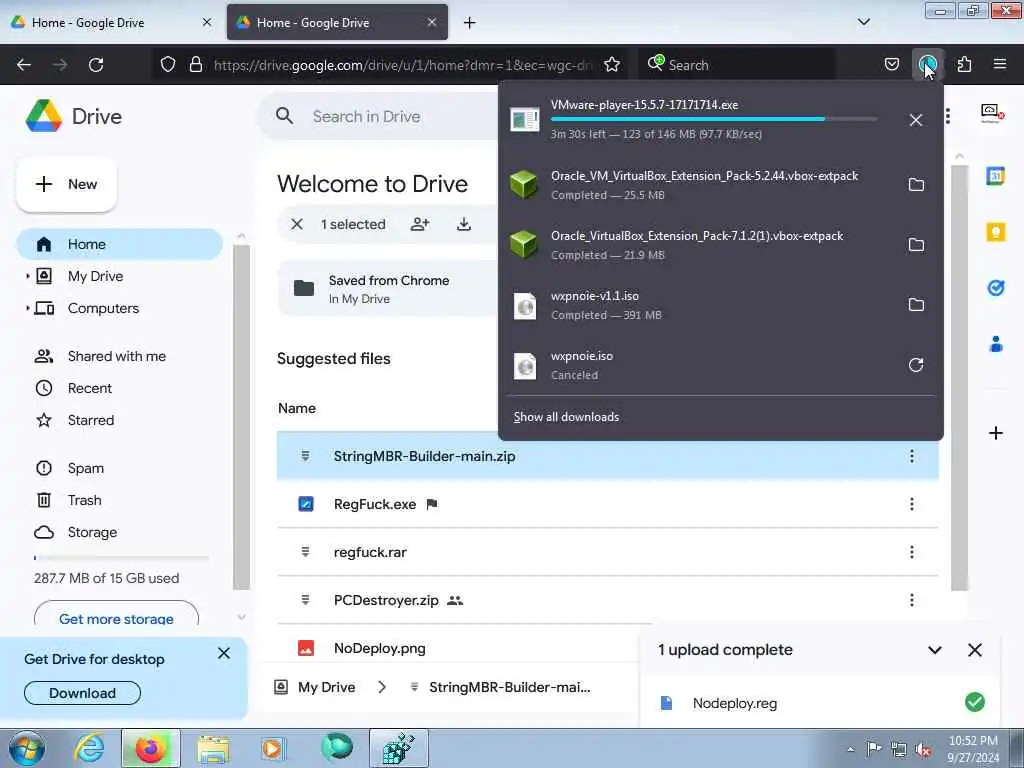The height and width of the screenshot is (768, 1024).
Task: Click the URL address bar
Action: 403,65
